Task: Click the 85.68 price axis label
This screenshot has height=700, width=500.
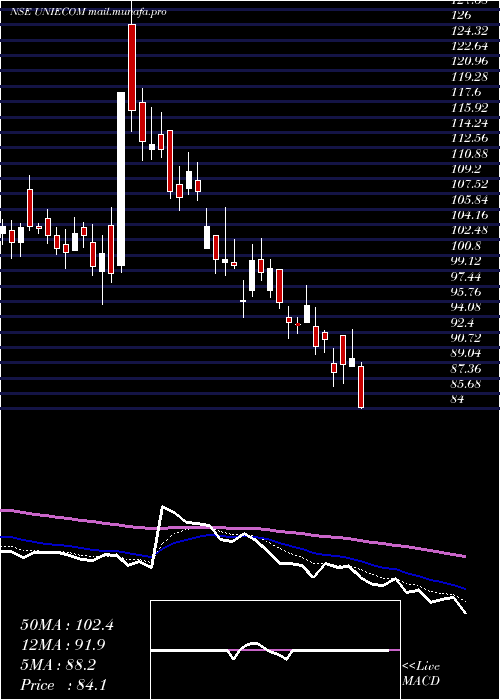Action: (x=466, y=385)
